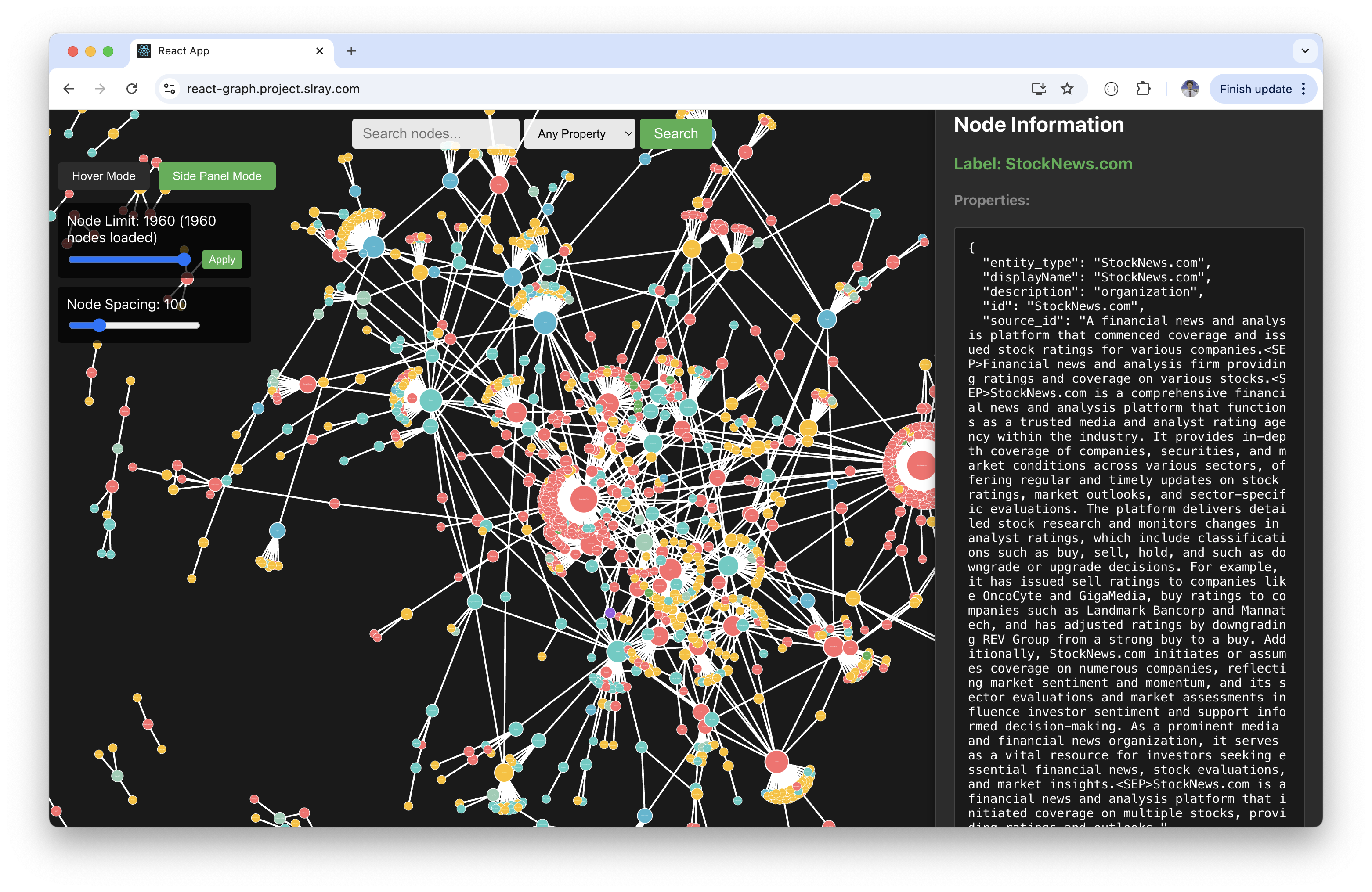1372x892 pixels.
Task: Enable Hover Mode
Action: tap(104, 176)
